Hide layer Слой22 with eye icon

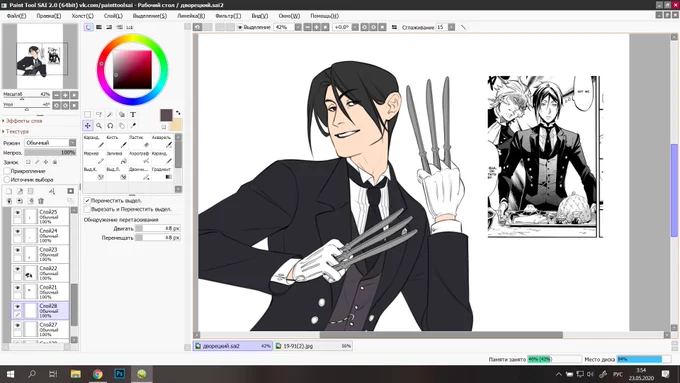point(17,269)
